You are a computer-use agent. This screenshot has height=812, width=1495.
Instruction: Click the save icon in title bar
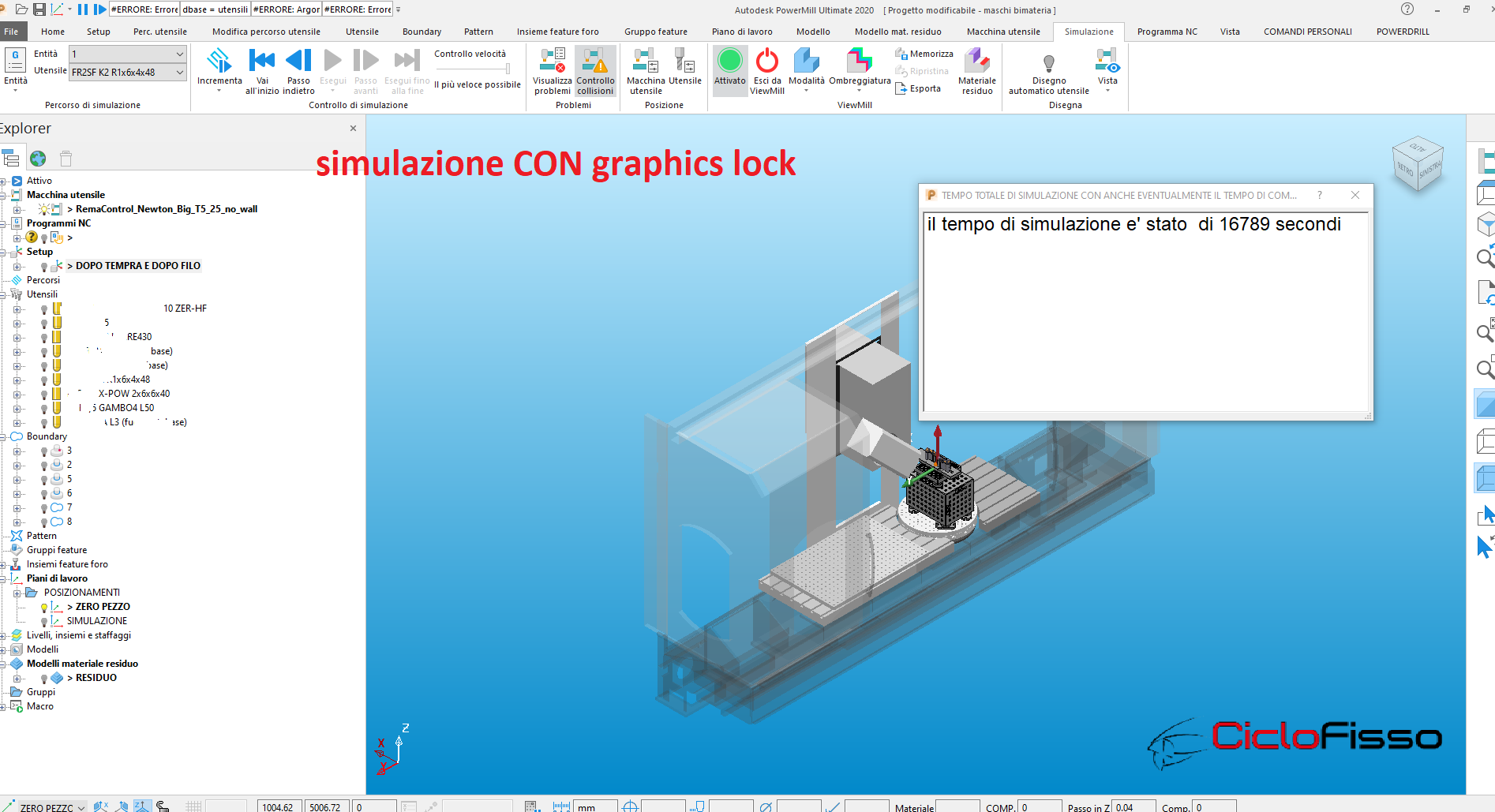click(39, 9)
